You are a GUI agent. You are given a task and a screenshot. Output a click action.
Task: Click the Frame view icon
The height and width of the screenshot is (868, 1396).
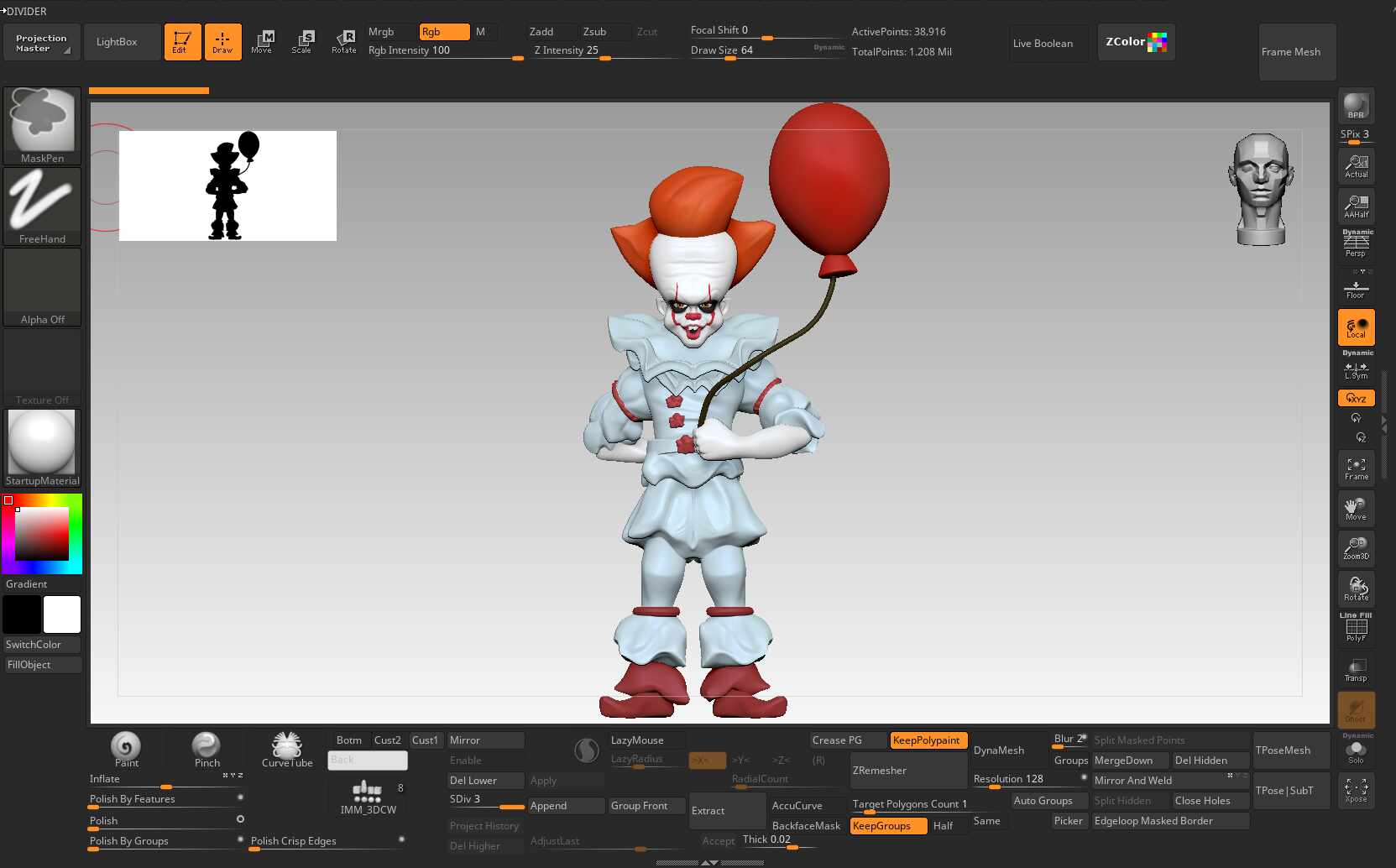point(1356,468)
